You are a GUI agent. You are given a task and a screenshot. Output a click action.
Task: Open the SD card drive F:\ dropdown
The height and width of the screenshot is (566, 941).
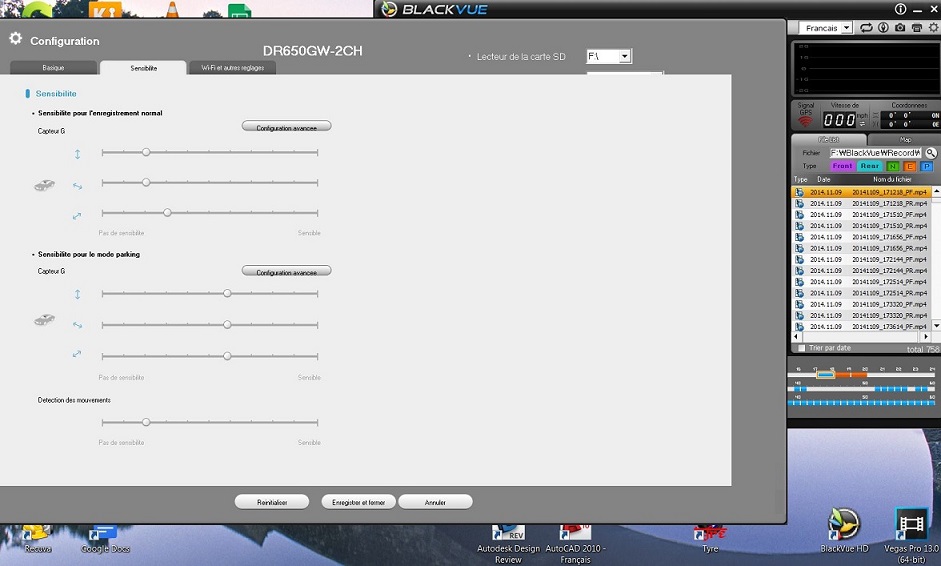coord(609,56)
